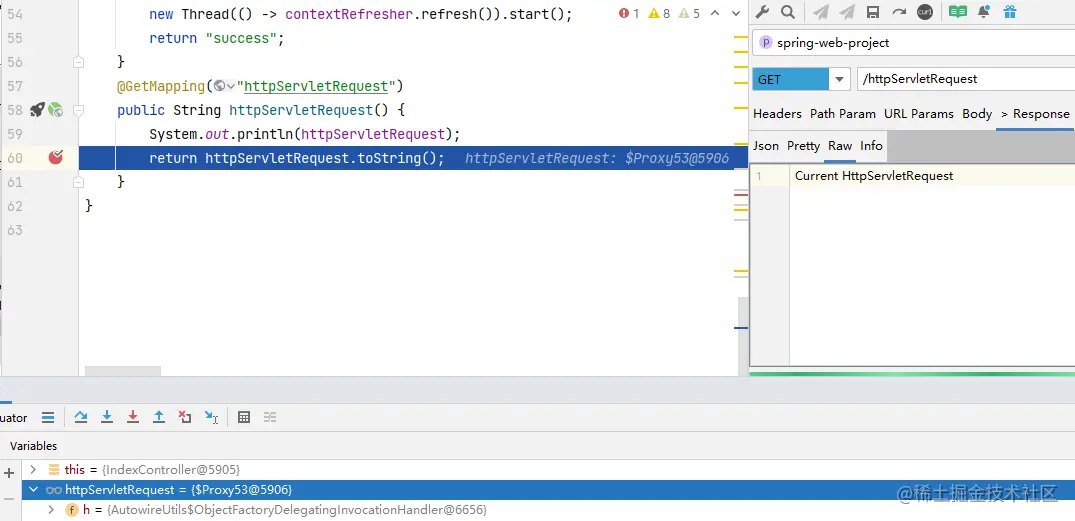Click the Run to Cursor icon

[x=211, y=417]
